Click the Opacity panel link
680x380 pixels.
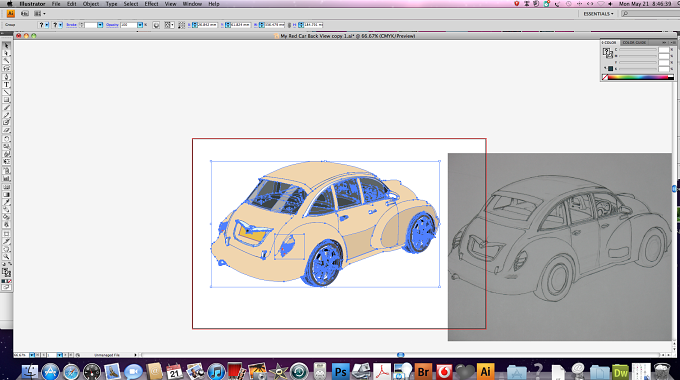tap(112, 25)
